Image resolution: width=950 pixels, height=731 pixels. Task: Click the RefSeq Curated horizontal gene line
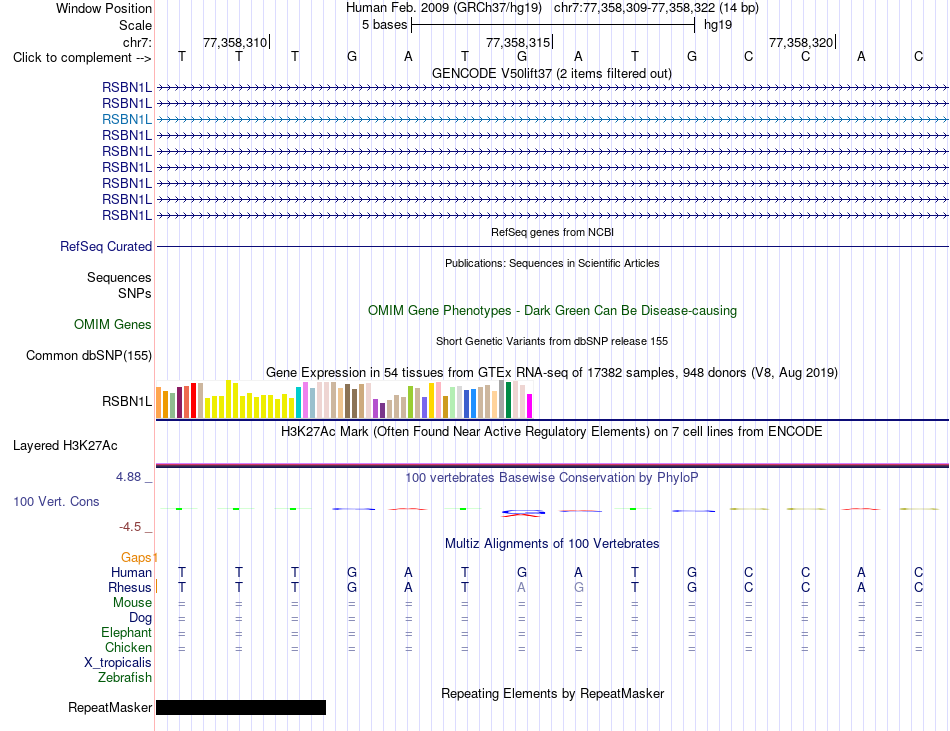(x=553, y=246)
